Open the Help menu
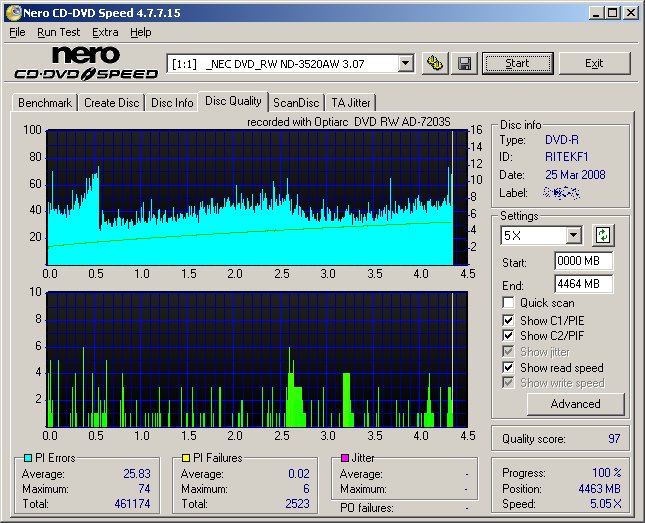This screenshot has width=645, height=523. pyautogui.click(x=141, y=32)
